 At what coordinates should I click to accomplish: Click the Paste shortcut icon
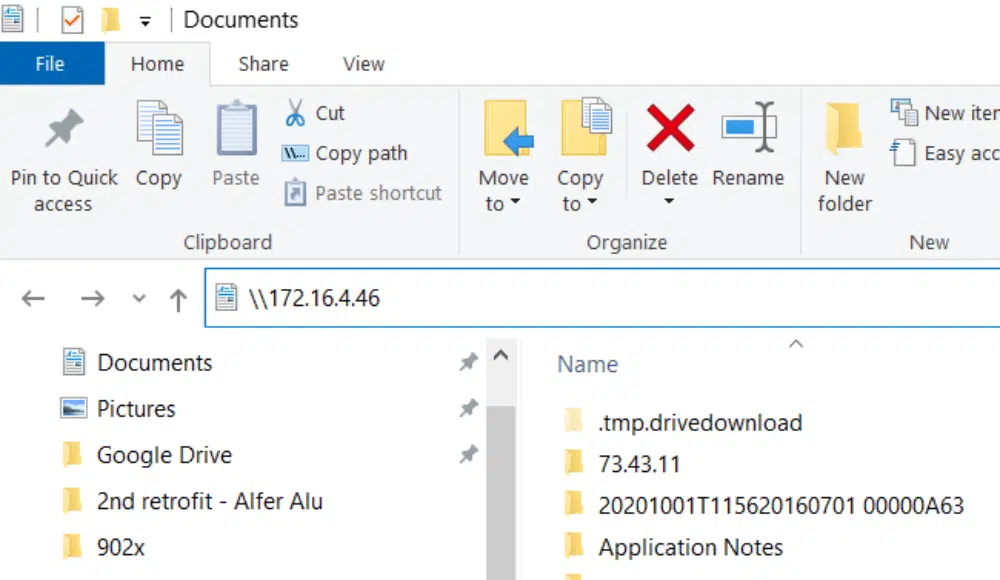coord(295,193)
